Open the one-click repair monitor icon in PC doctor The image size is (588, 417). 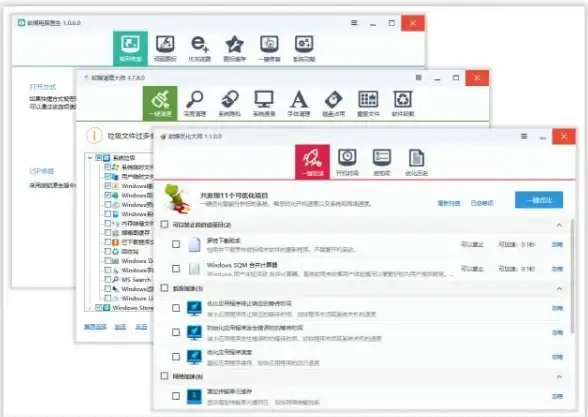pyautogui.click(x=269, y=48)
